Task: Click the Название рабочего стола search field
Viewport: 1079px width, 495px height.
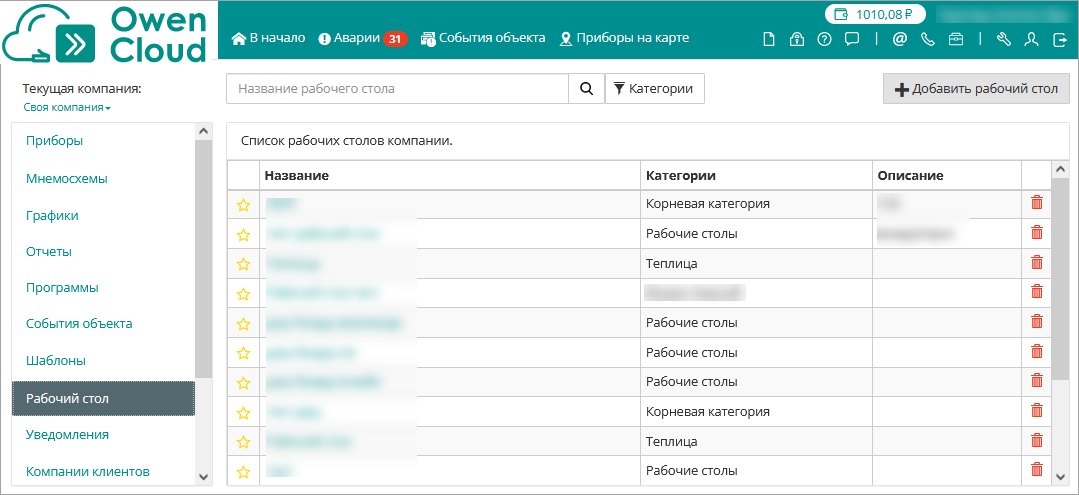Action: click(x=397, y=89)
